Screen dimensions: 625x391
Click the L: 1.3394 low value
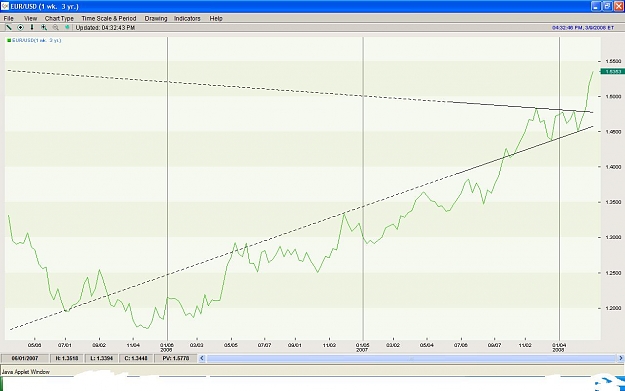click(101, 358)
